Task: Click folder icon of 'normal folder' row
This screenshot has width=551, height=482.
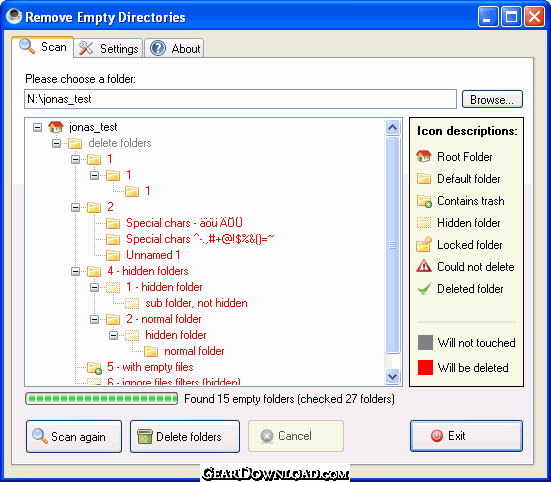Action: (x=151, y=351)
